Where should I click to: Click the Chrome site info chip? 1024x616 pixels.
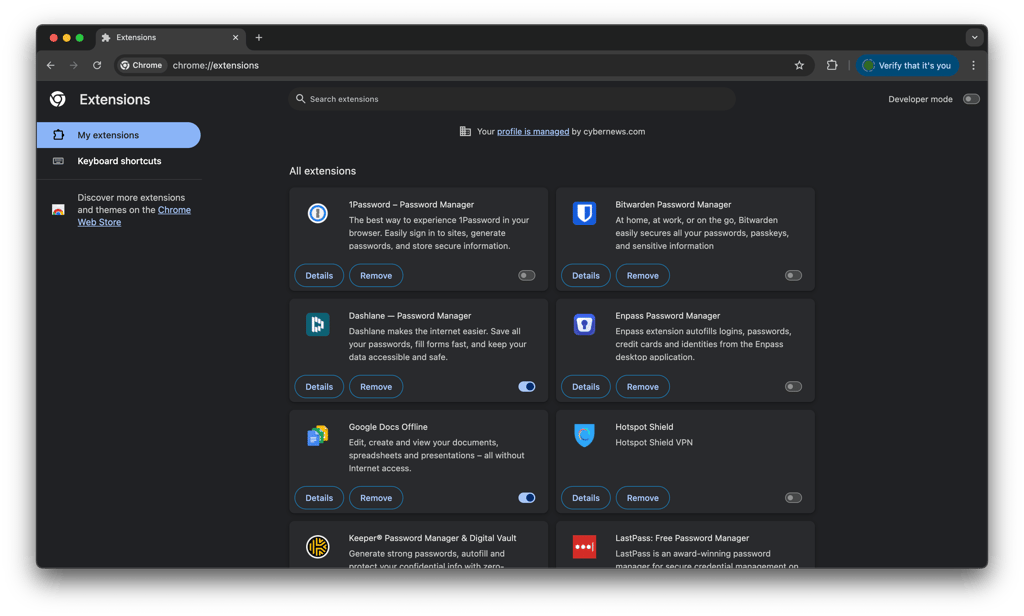[142, 65]
